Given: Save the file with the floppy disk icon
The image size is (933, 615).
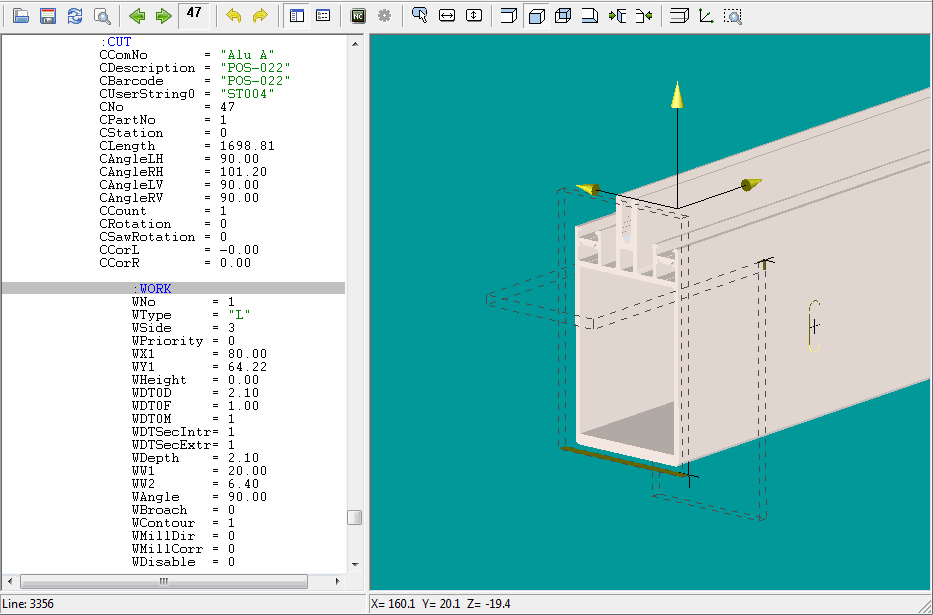Looking at the screenshot, I should [x=47, y=16].
